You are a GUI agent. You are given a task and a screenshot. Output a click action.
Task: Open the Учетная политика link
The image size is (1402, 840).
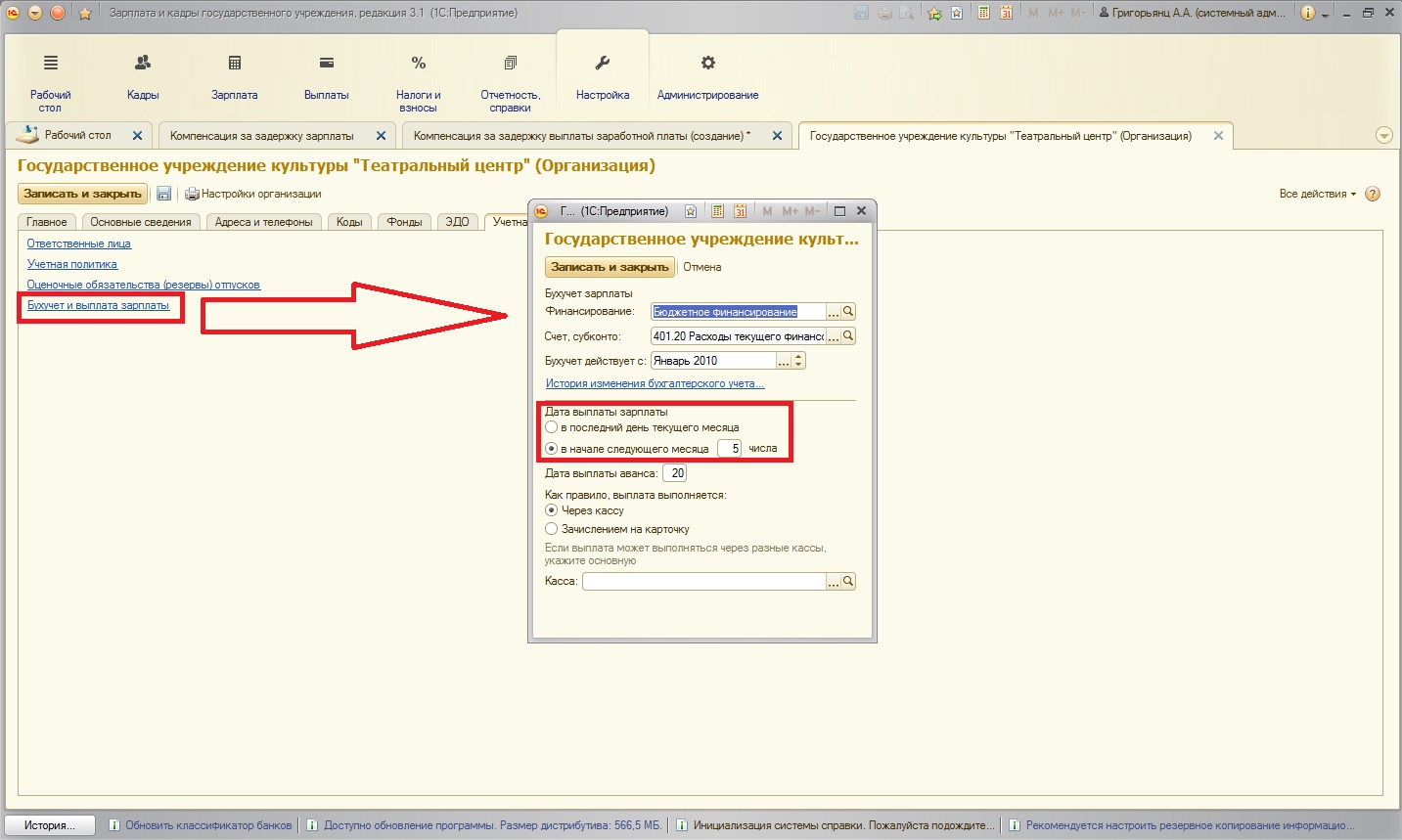[72, 264]
